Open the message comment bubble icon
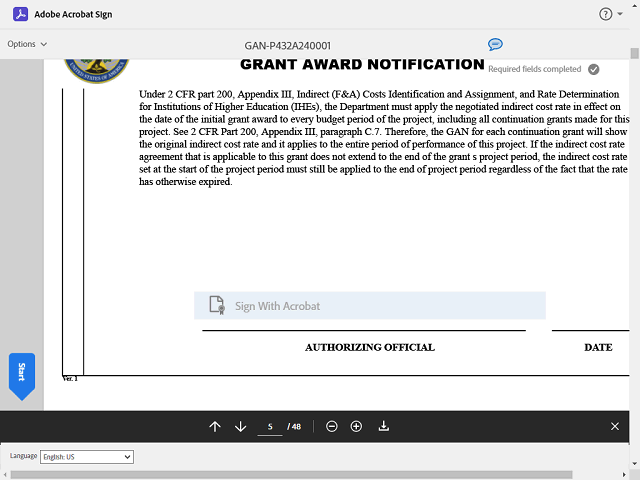This screenshot has width=640, height=480. coord(495,44)
